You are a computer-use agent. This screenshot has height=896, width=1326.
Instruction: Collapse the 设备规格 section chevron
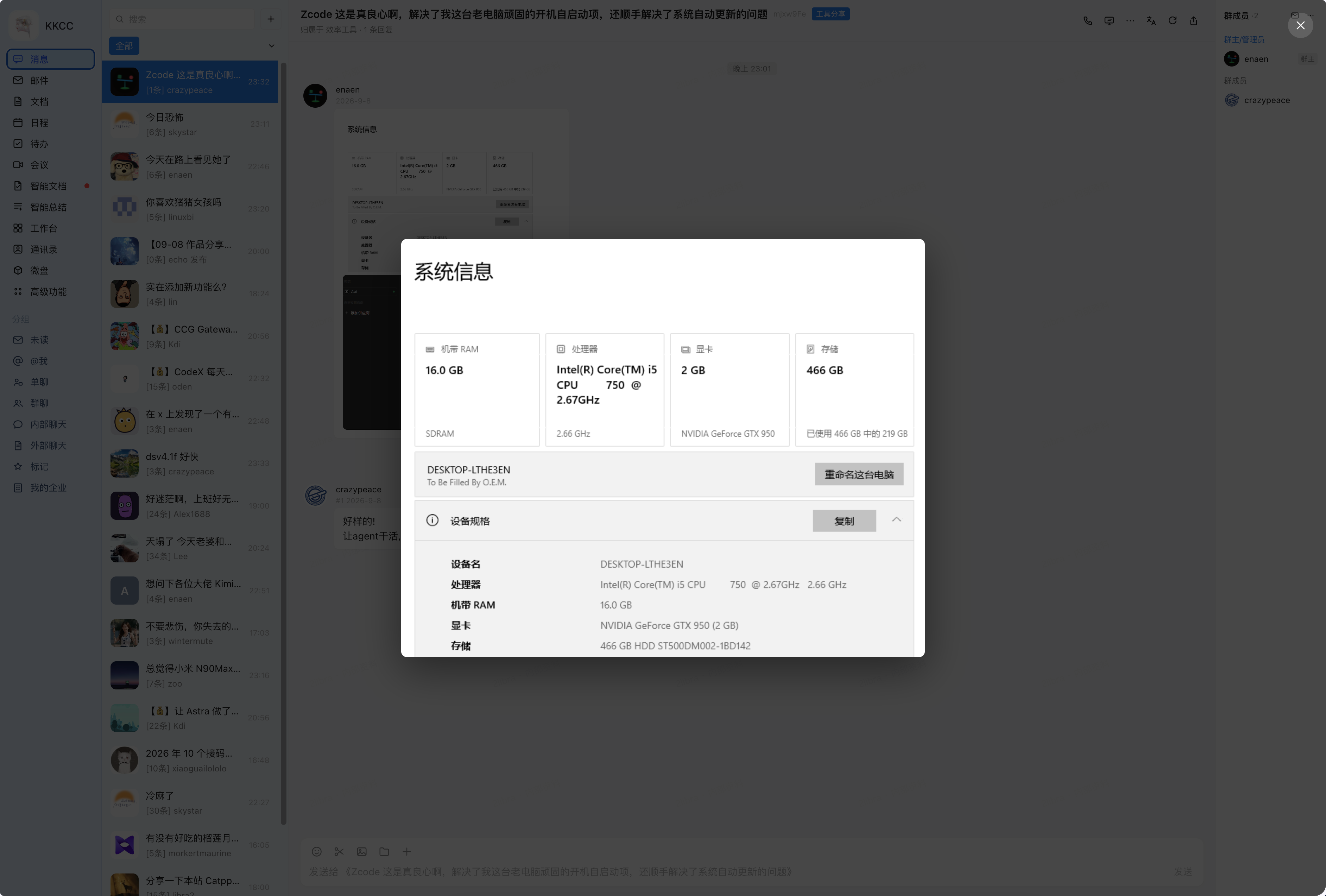coord(896,520)
